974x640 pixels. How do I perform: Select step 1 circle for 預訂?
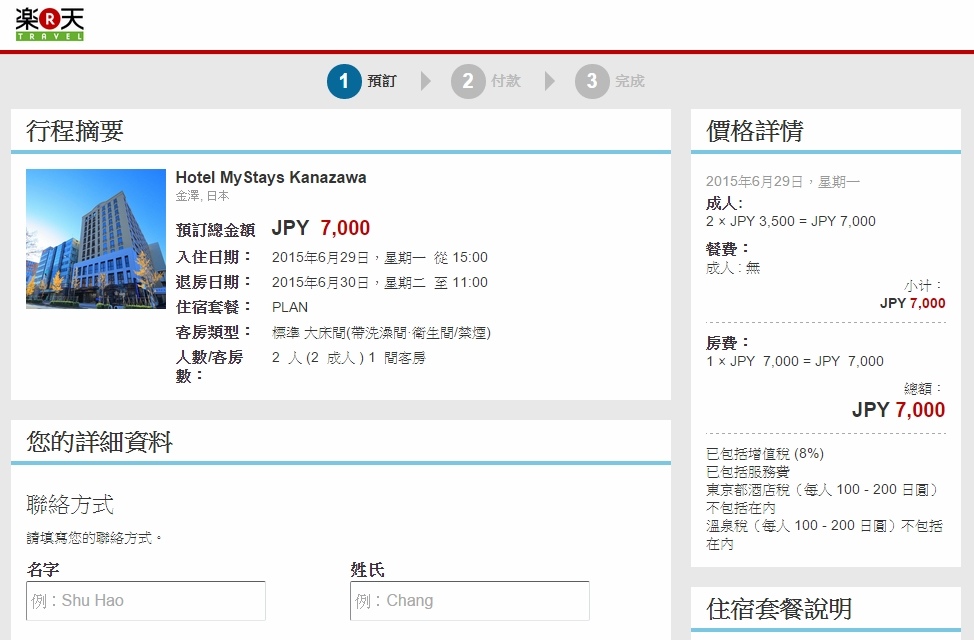tap(344, 81)
